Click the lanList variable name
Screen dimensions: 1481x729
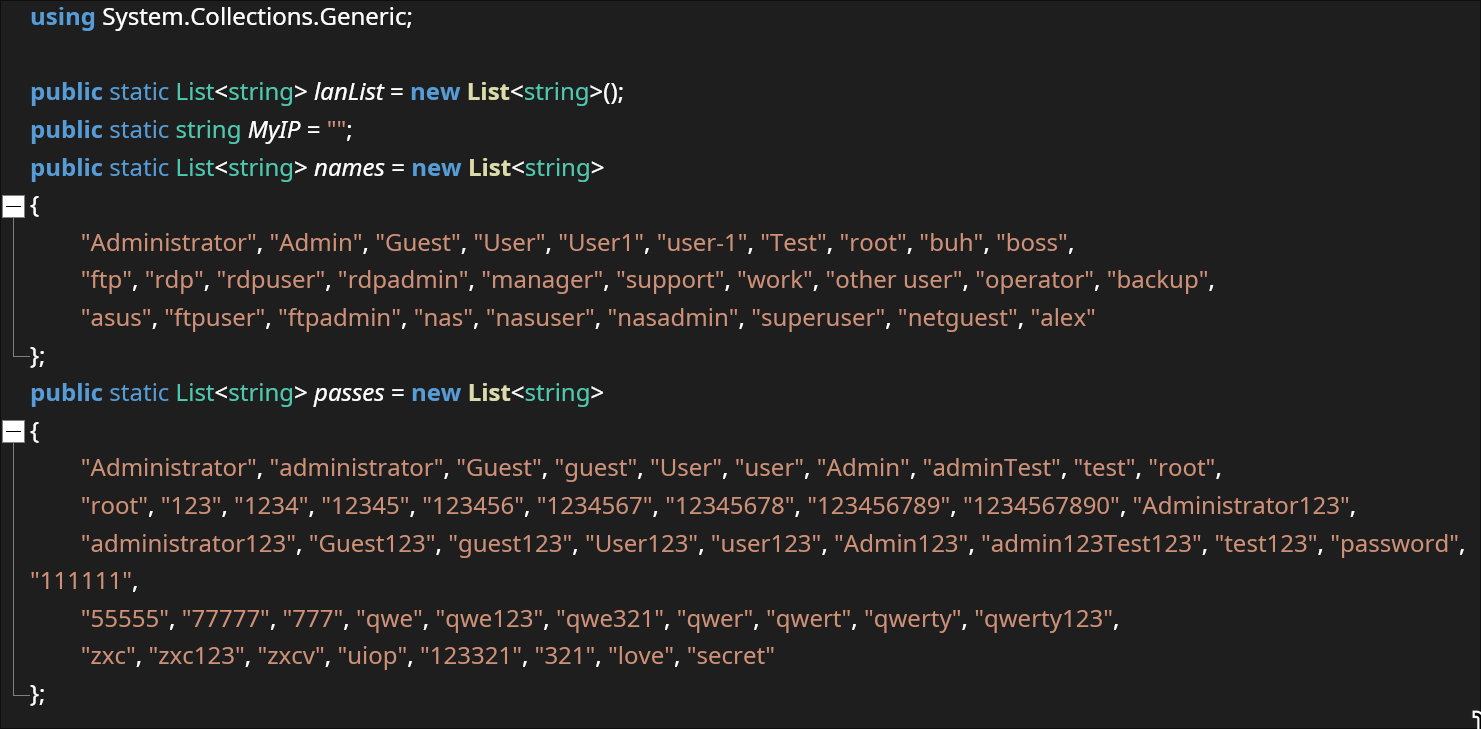(349, 92)
